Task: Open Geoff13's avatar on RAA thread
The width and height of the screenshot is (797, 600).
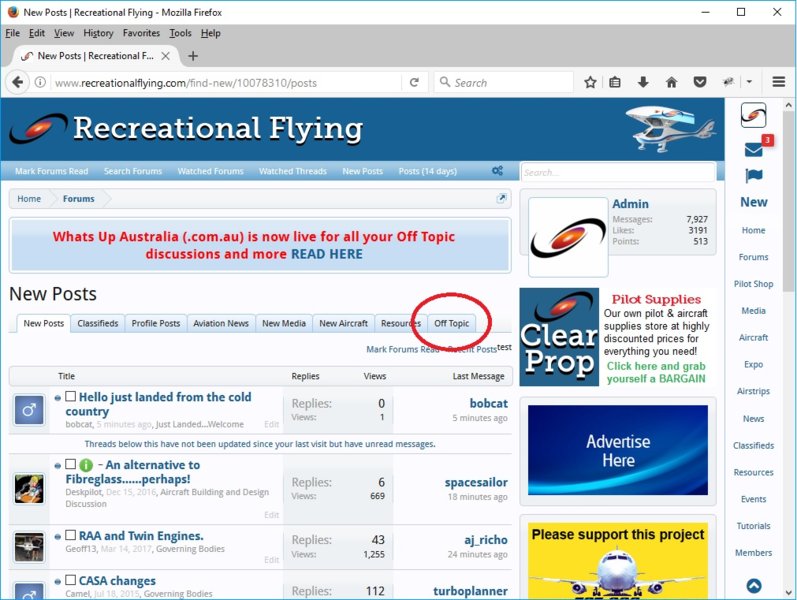Action: tap(29, 547)
